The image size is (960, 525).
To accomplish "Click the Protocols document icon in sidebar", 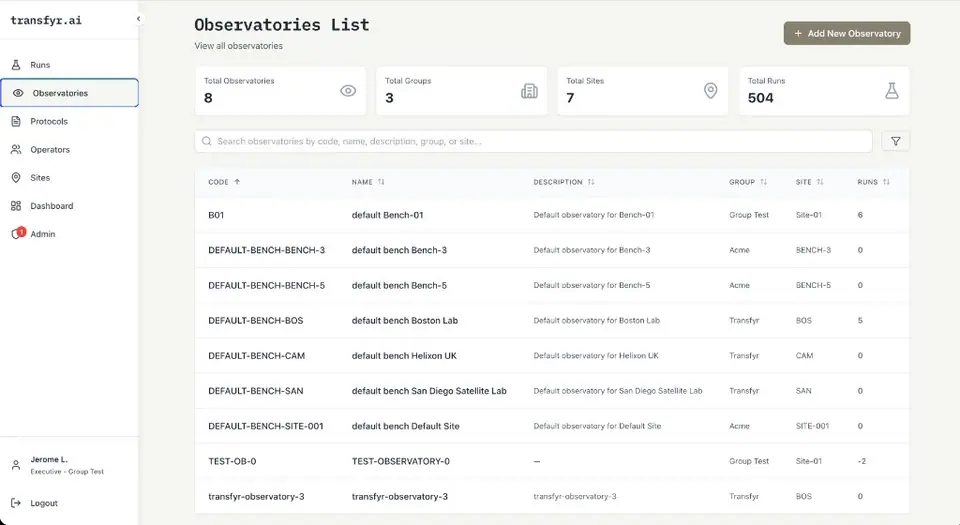I will [17, 121].
